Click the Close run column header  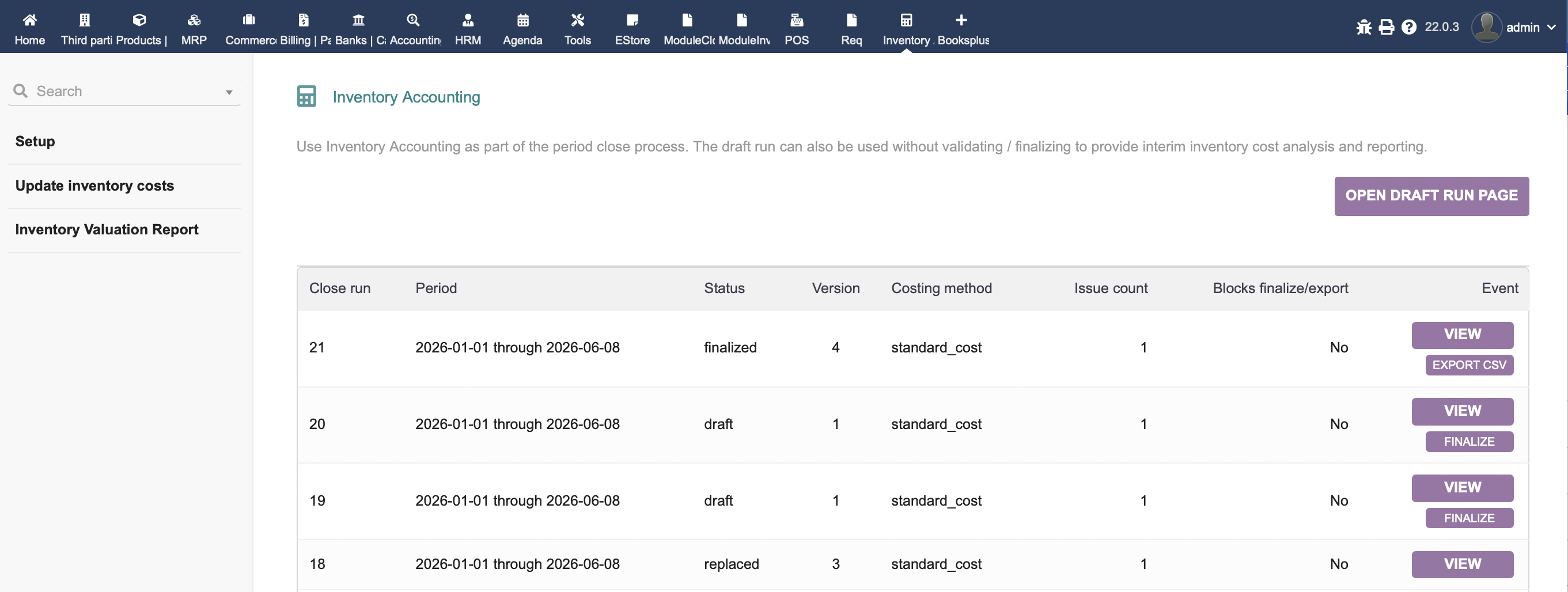pyautogui.click(x=340, y=289)
